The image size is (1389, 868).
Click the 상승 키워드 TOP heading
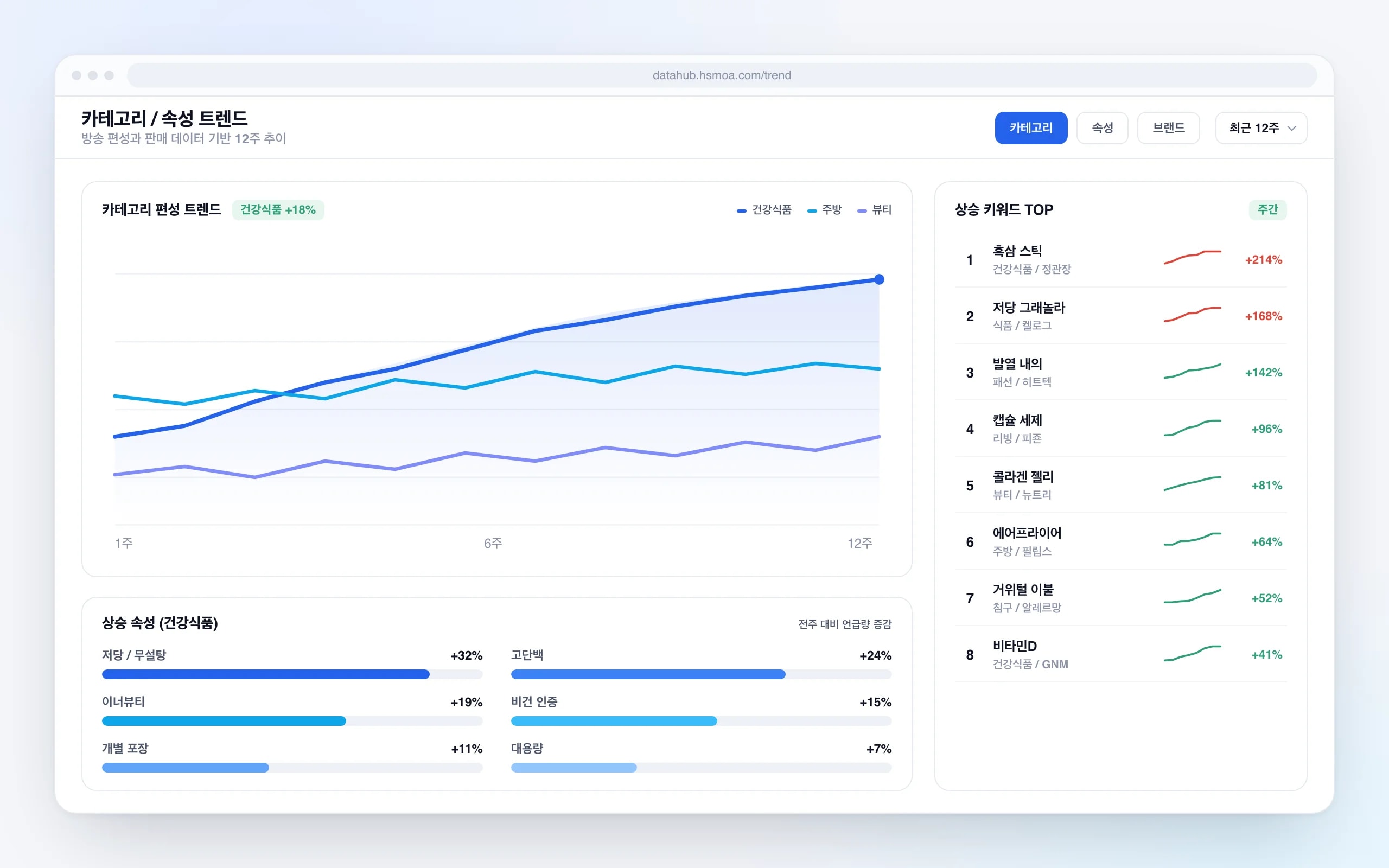click(1004, 209)
